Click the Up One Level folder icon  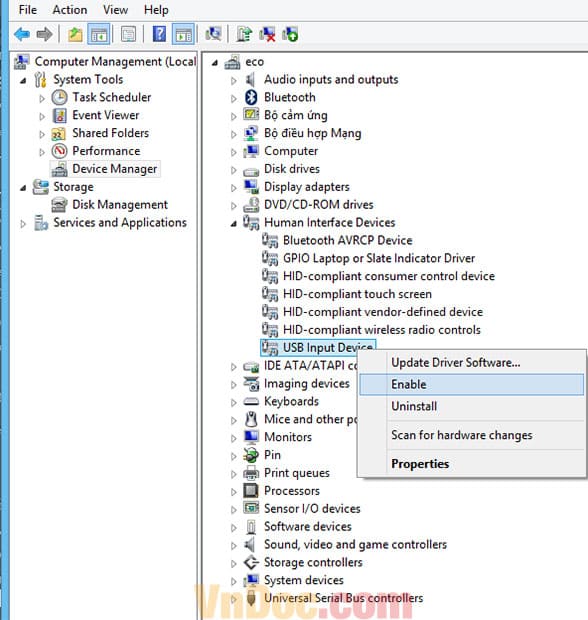click(75, 34)
